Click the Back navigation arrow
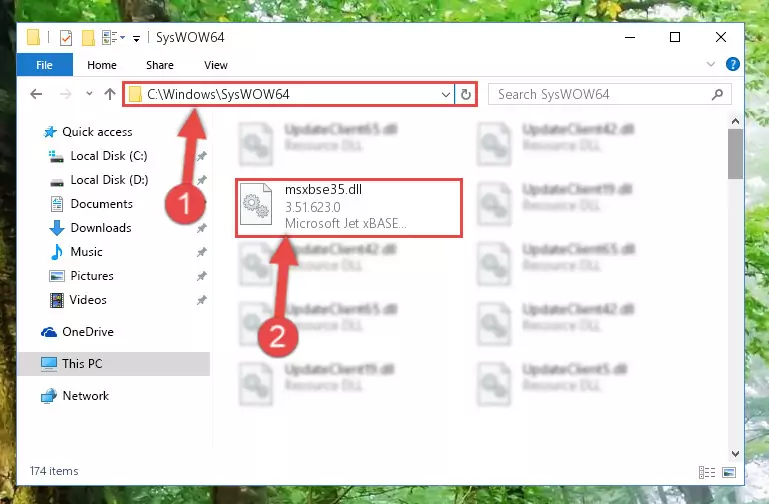Viewport: 769px width, 504px height. pyautogui.click(x=36, y=94)
